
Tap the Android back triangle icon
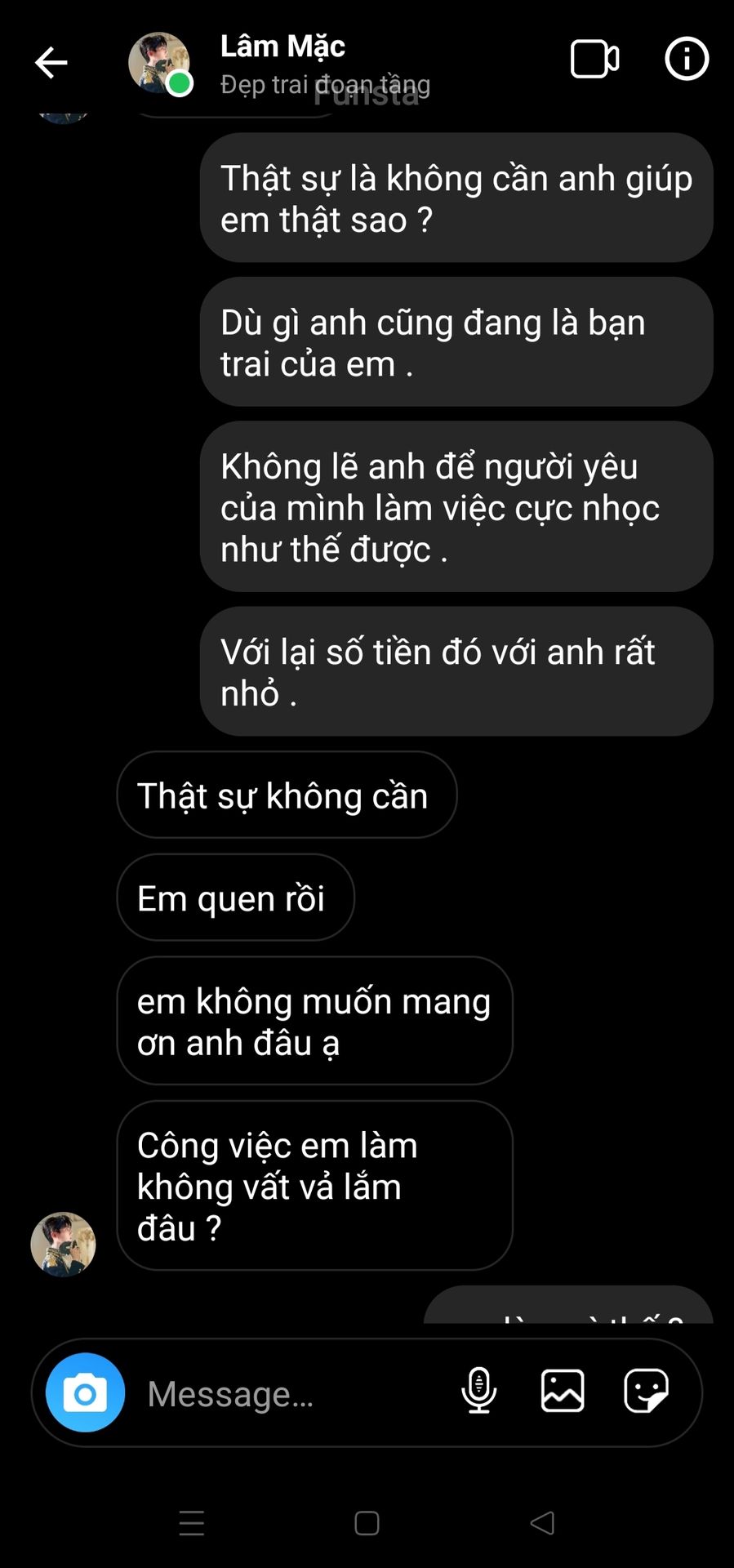pos(542,1523)
